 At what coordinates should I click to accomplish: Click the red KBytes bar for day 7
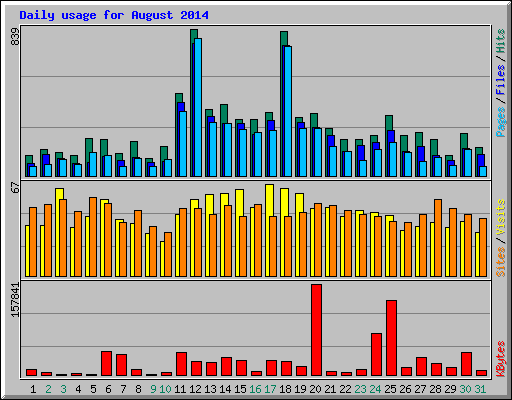(x=121, y=365)
